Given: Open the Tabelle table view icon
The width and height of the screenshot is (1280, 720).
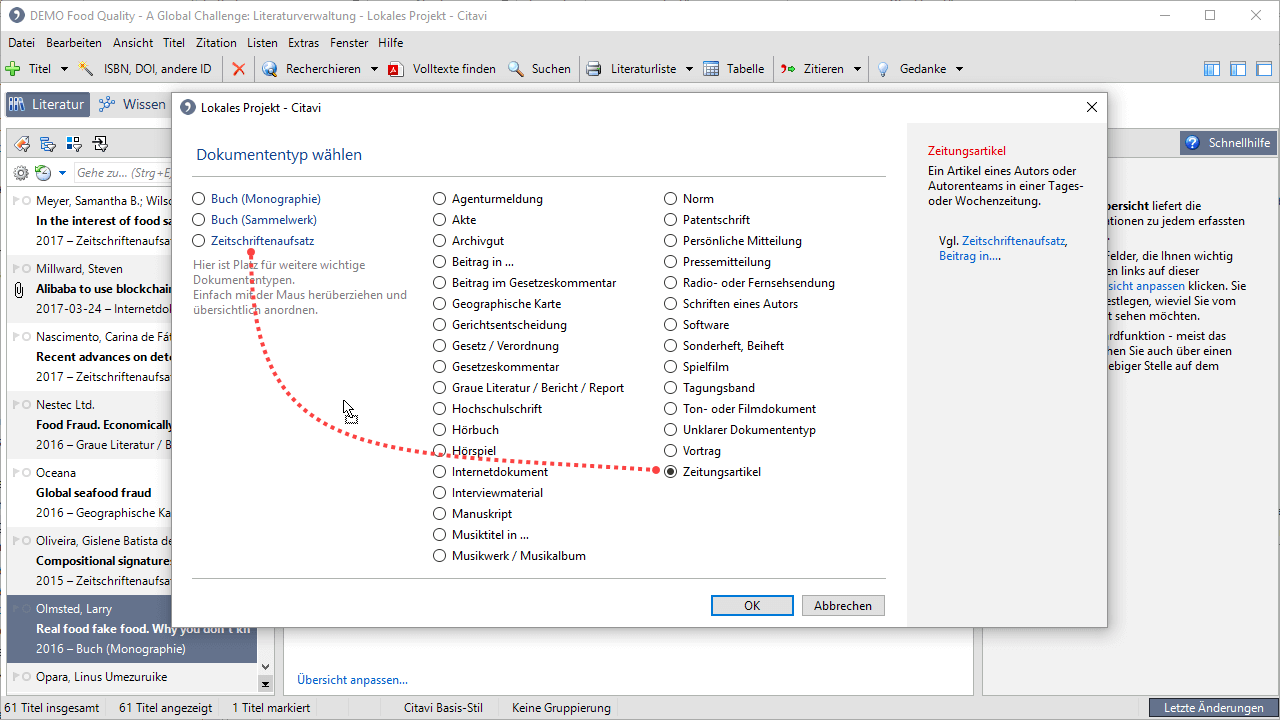Looking at the screenshot, I should point(711,69).
